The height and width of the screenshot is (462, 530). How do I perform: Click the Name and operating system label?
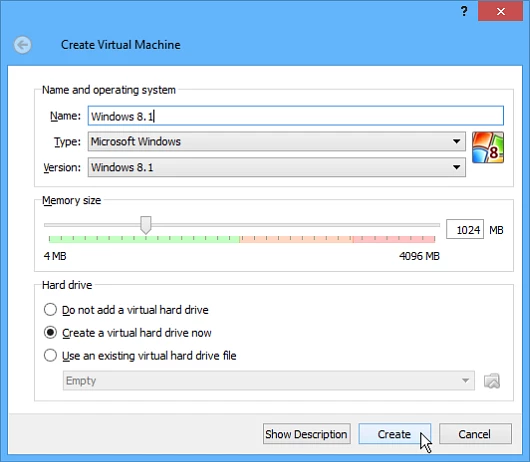click(109, 90)
